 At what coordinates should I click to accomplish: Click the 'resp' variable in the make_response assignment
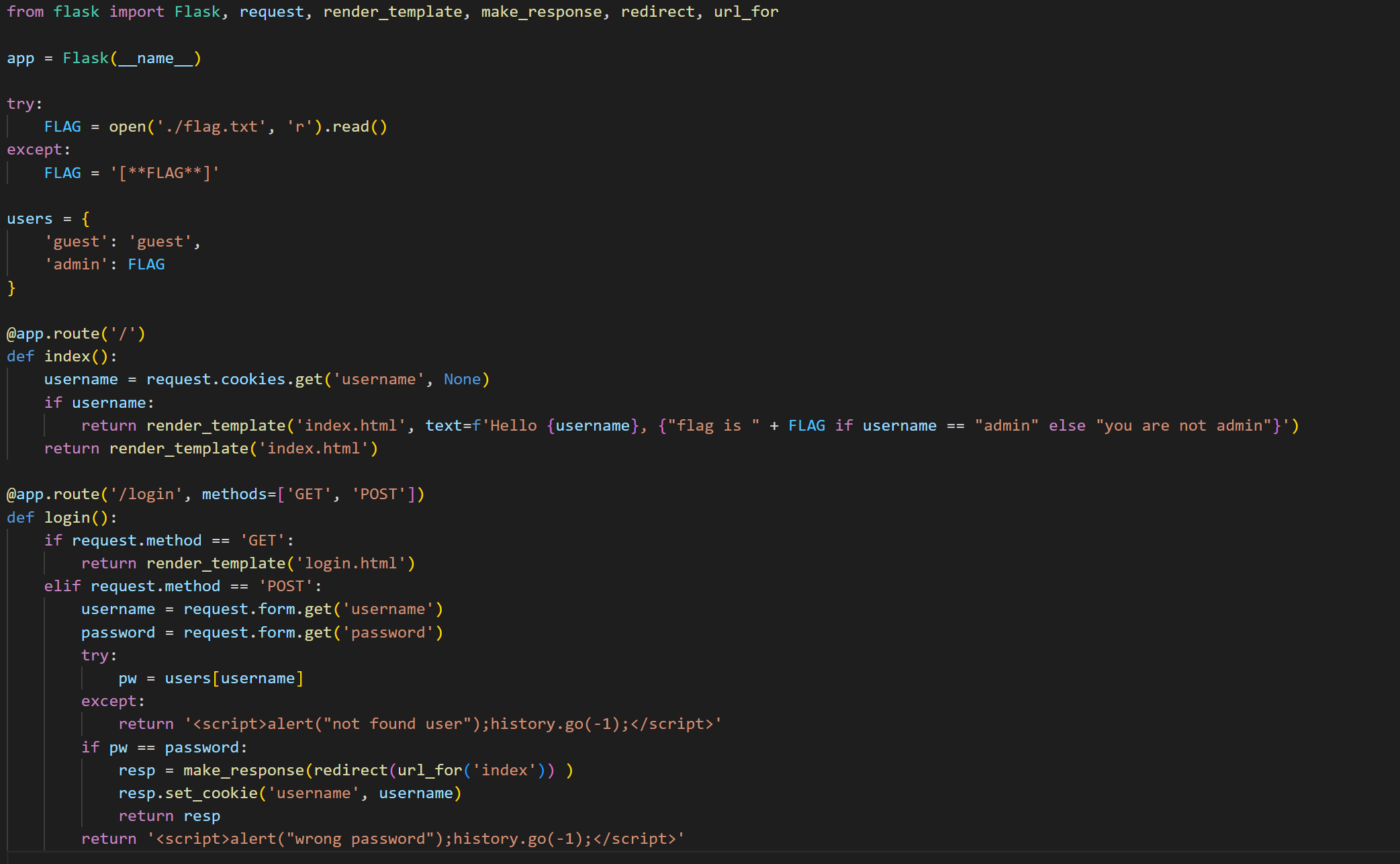click(x=137, y=771)
